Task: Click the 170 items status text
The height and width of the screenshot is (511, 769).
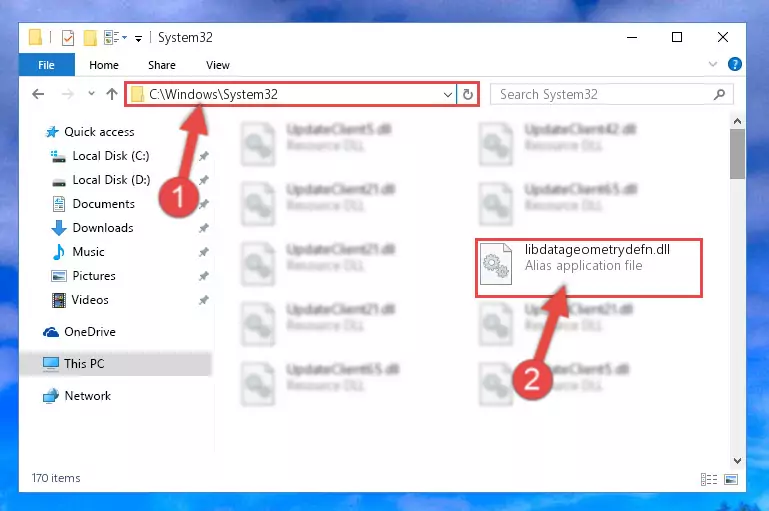Action: point(56,478)
